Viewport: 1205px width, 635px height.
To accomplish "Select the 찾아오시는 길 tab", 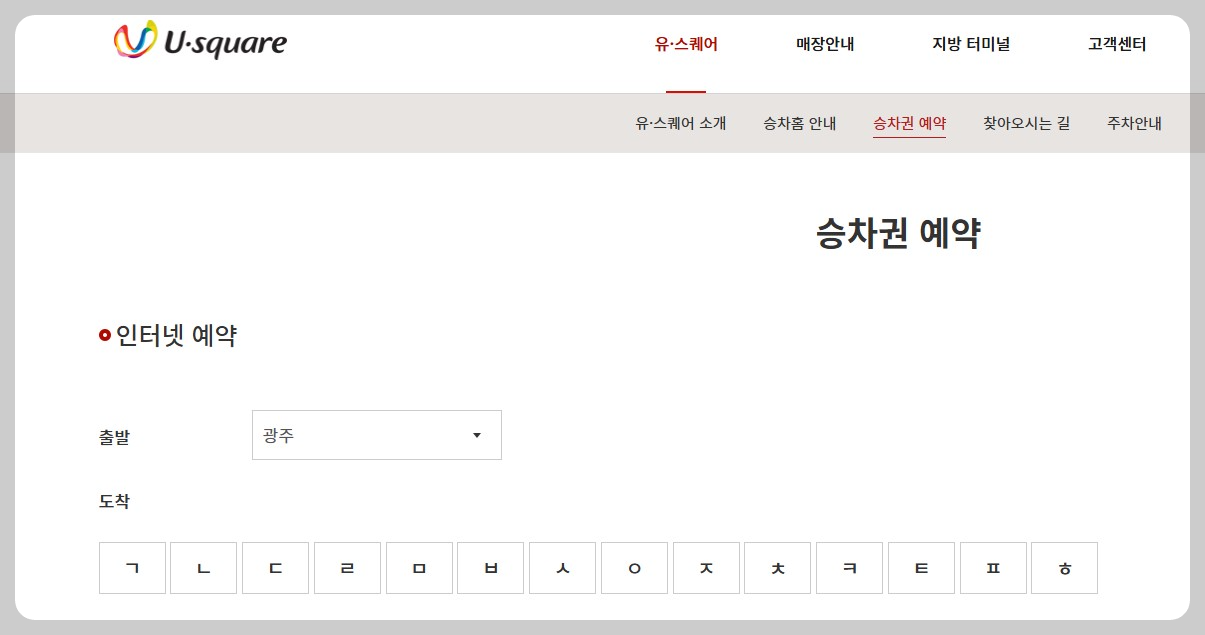I will [1026, 122].
